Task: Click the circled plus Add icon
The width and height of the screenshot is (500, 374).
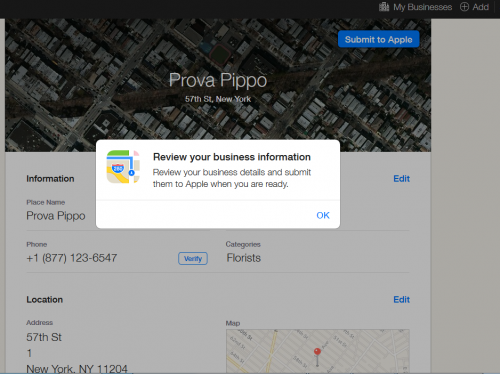Action: 464,7
